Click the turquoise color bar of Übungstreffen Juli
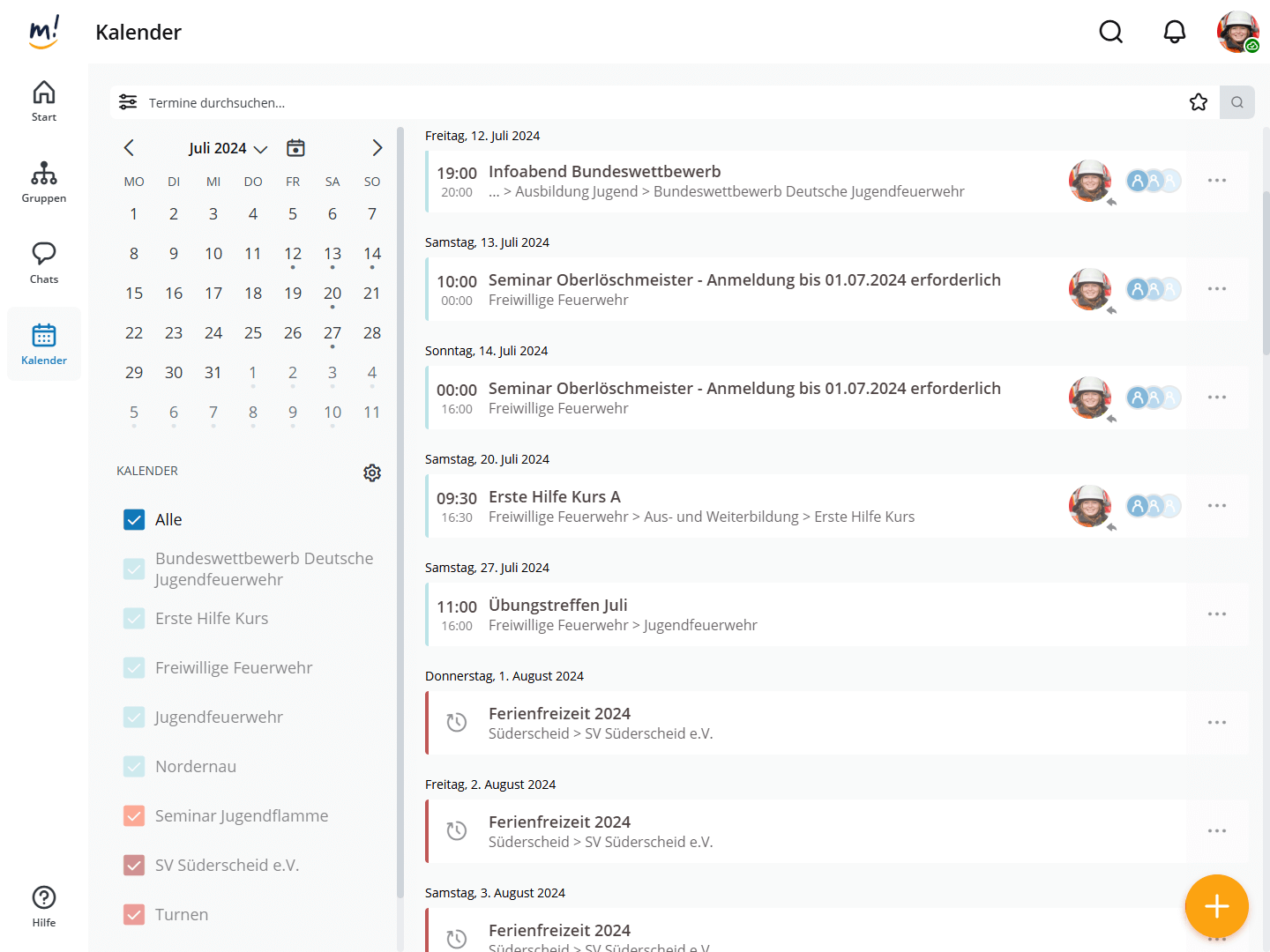 click(427, 614)
